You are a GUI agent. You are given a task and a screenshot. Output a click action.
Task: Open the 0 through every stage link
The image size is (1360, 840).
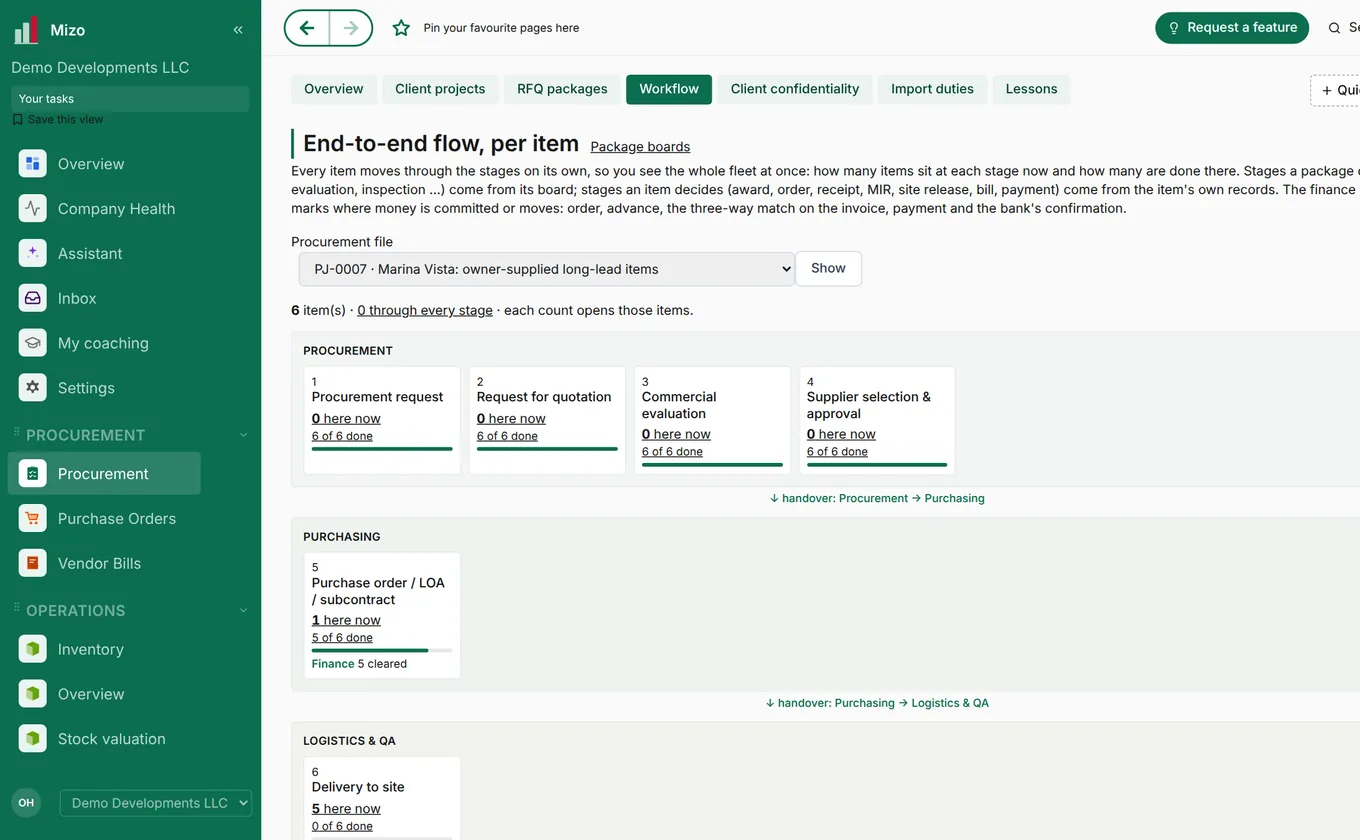(x=425, y=311)
